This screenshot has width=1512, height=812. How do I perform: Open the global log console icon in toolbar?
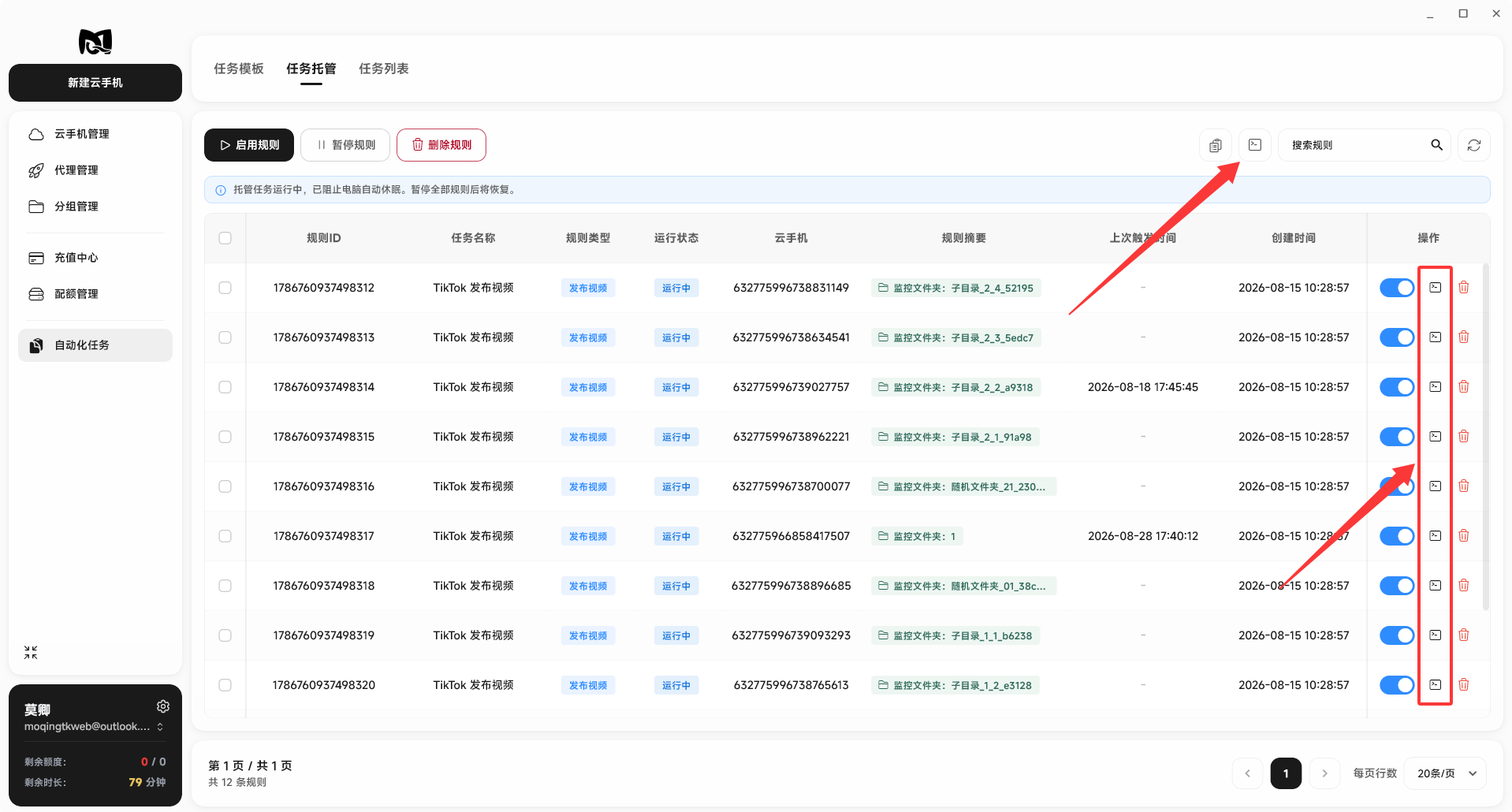(x=1255, y=145)
